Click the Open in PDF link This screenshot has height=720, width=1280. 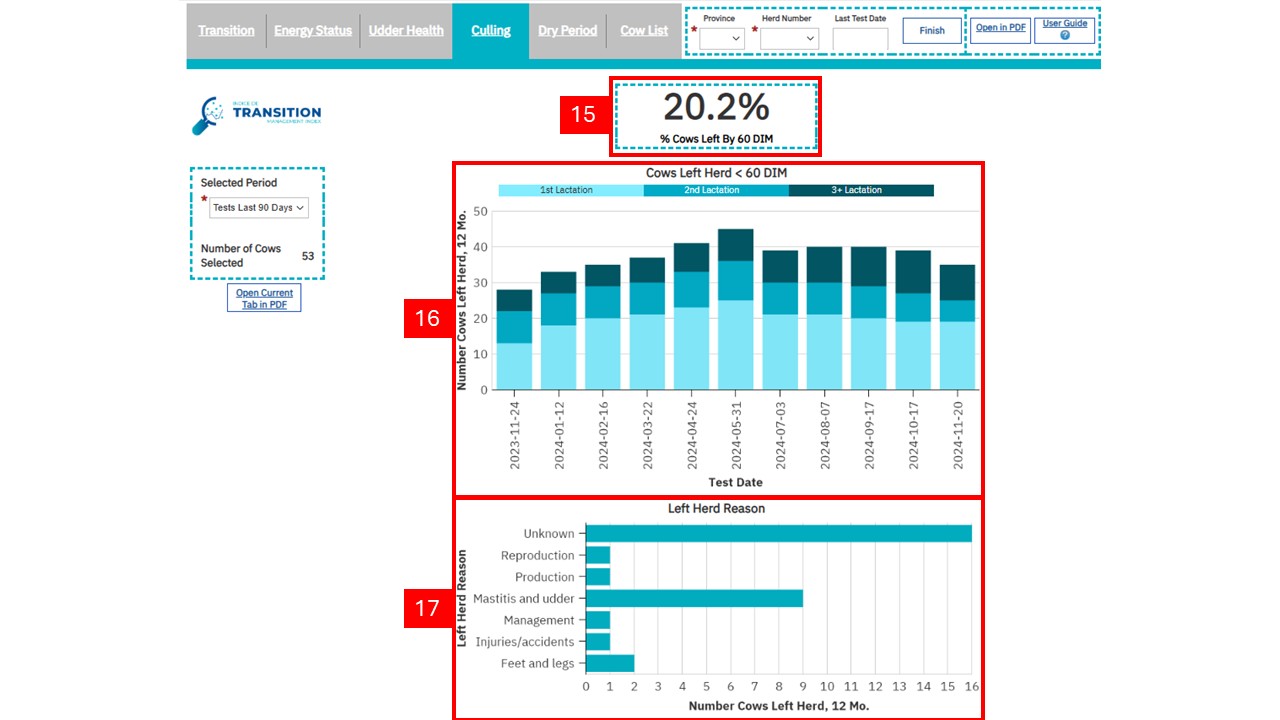1001,28
